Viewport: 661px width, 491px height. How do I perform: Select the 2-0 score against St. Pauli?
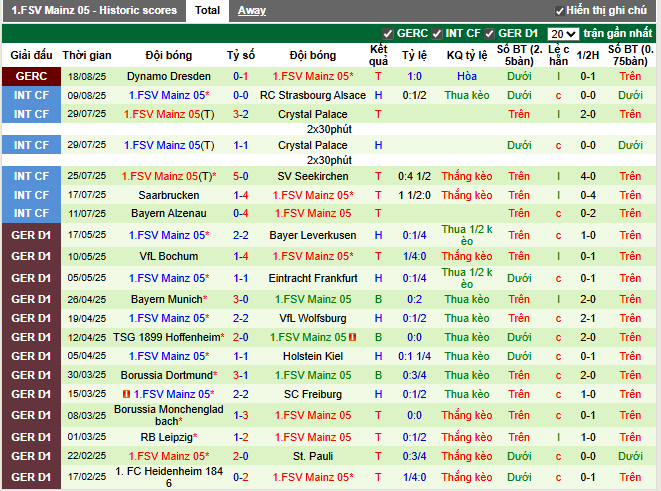coord(241,456)
